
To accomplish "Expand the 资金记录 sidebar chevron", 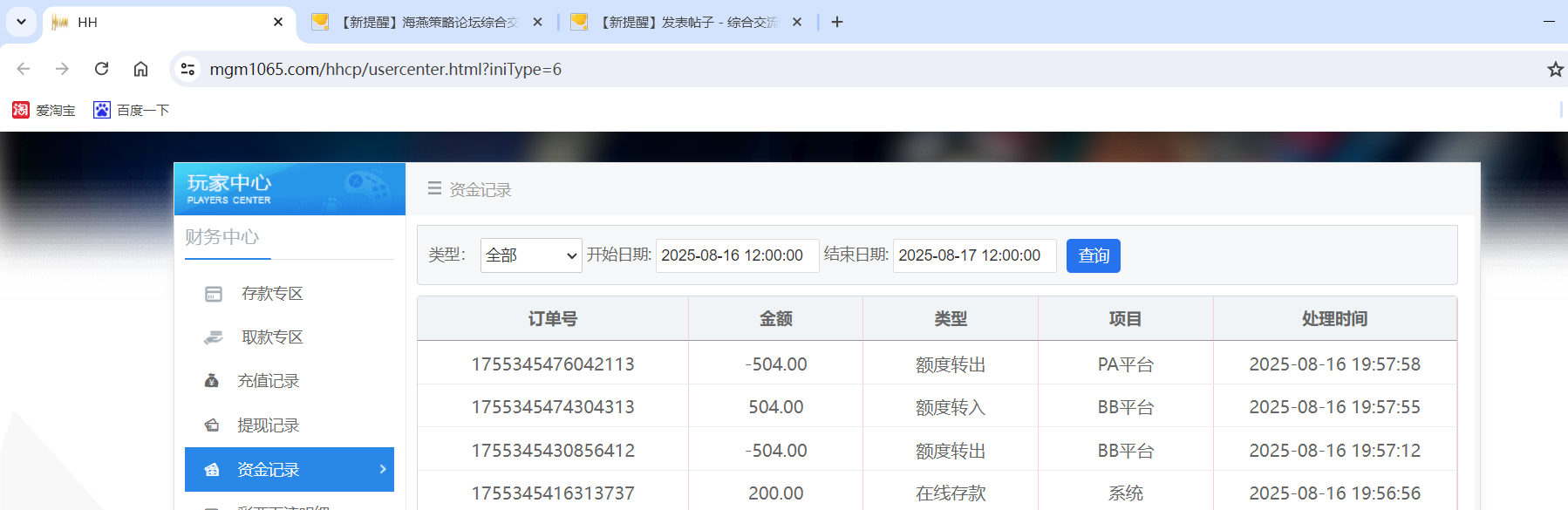I will coord(383,469).
